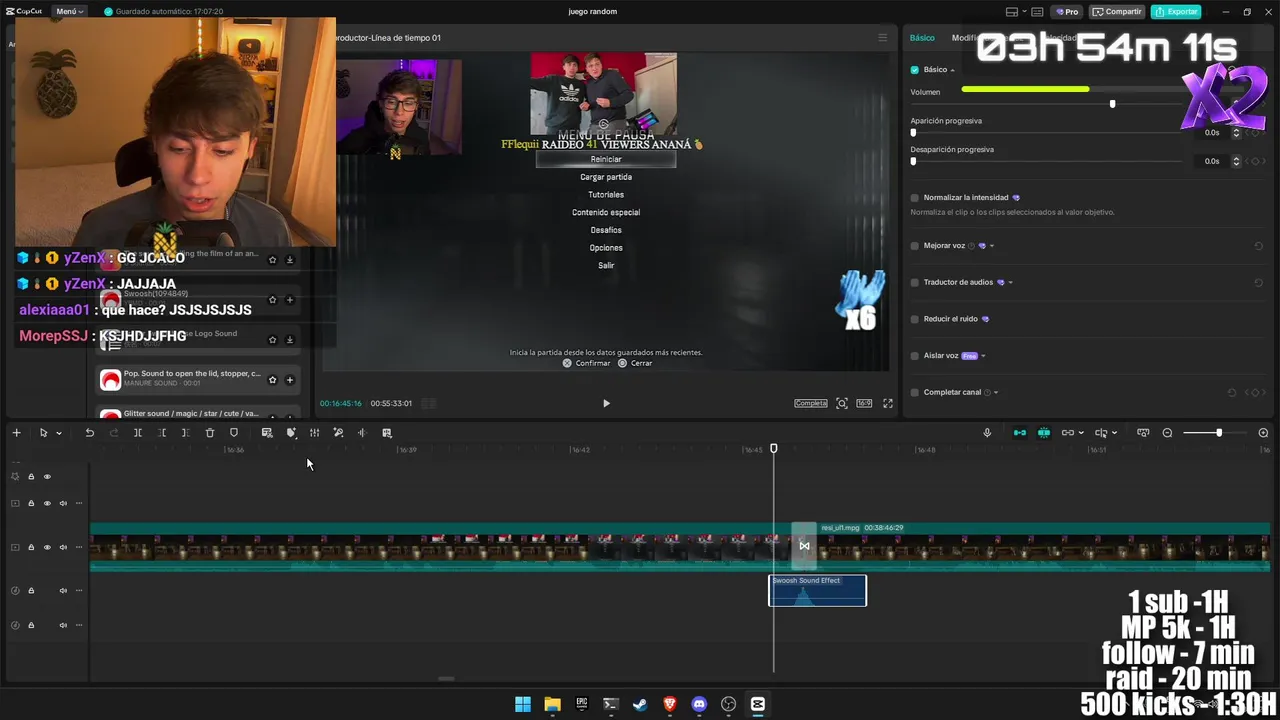Click the equalizer sliders icon in timeline toolbar

pos(314,433)
